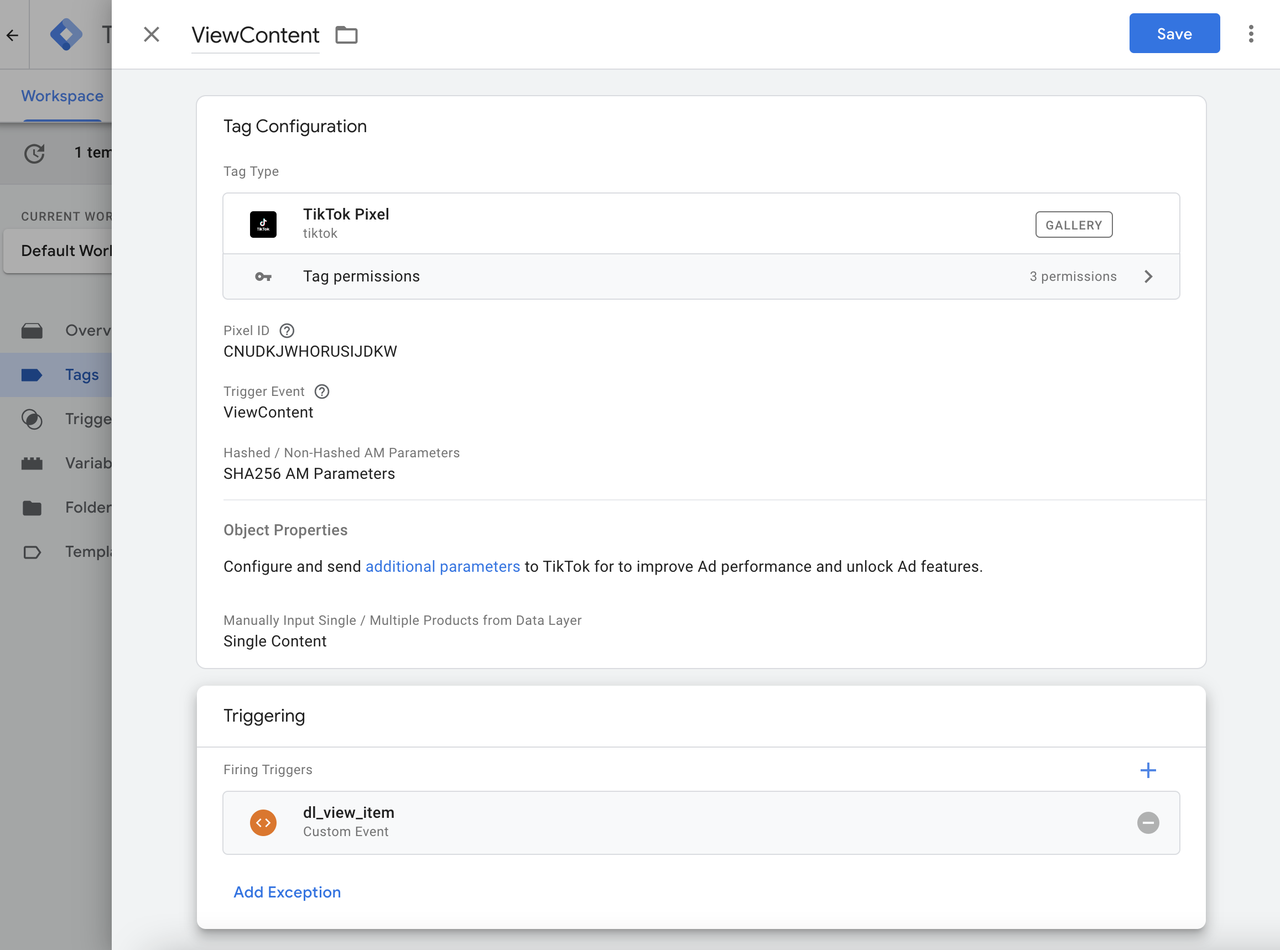Click the history refresh icon in background

[35, 153]
